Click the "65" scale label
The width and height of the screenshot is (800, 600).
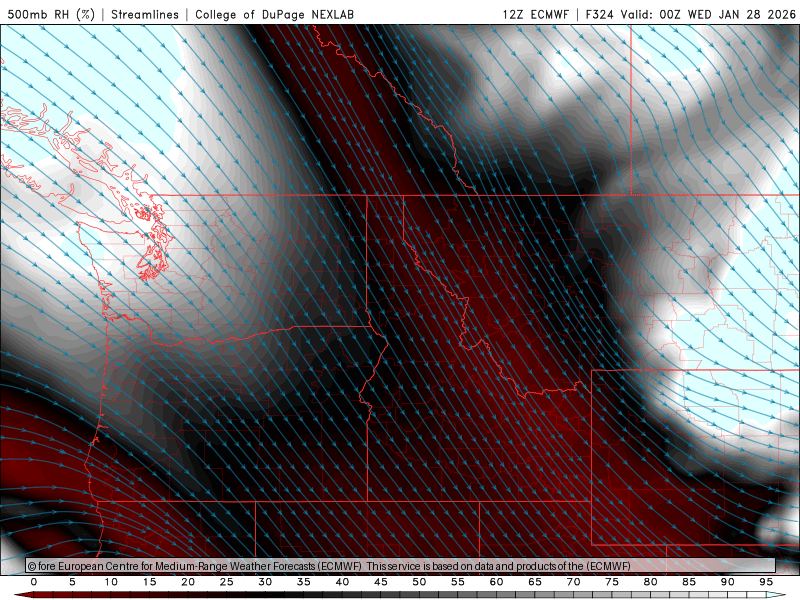[535, 582]
